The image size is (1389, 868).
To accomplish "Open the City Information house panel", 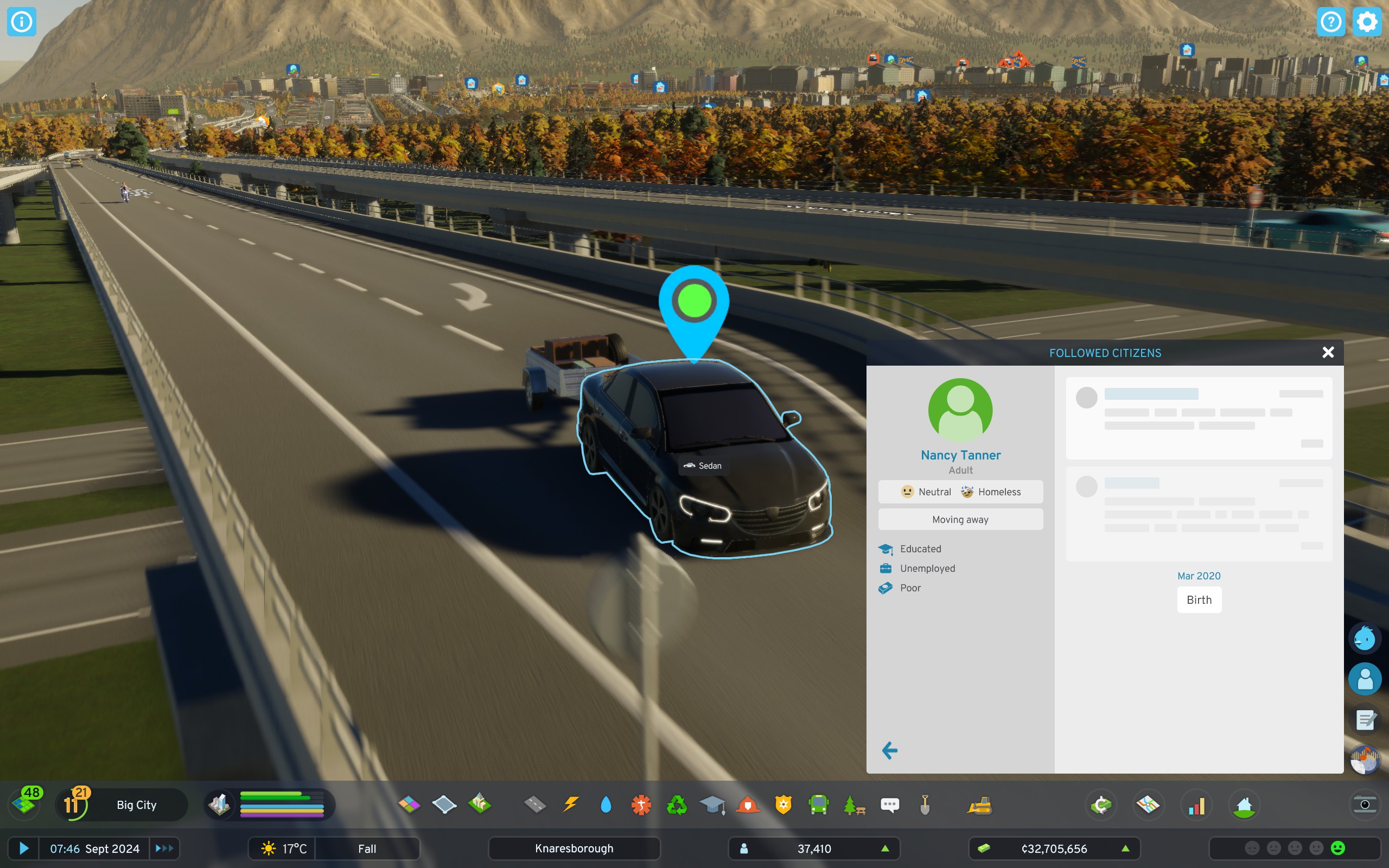I will click(1244, 805).
